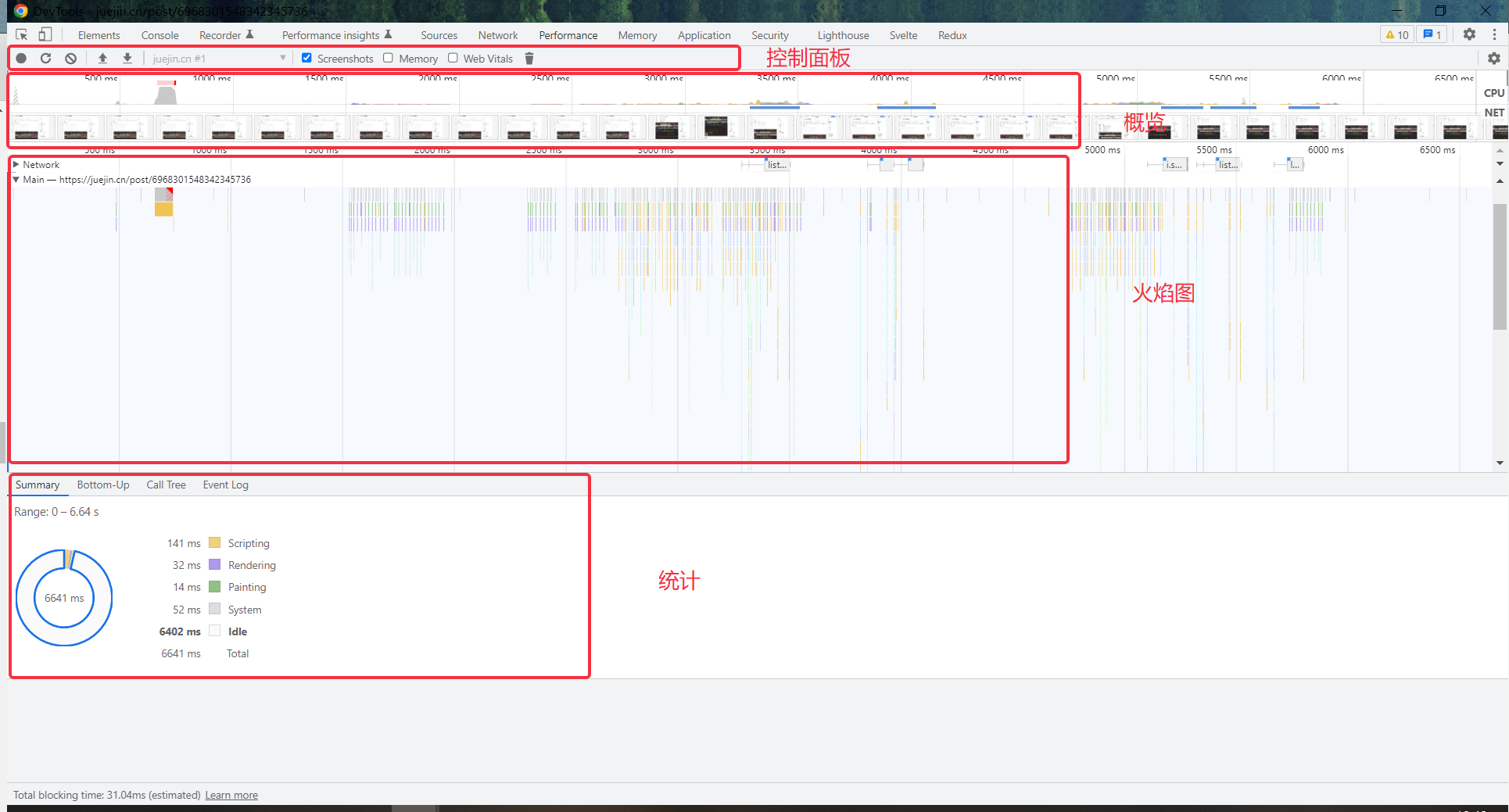Collapse the Main thread track
The width and height of the screenshot is (1509, 812).
pyautogui.click(x=16, y=180)
